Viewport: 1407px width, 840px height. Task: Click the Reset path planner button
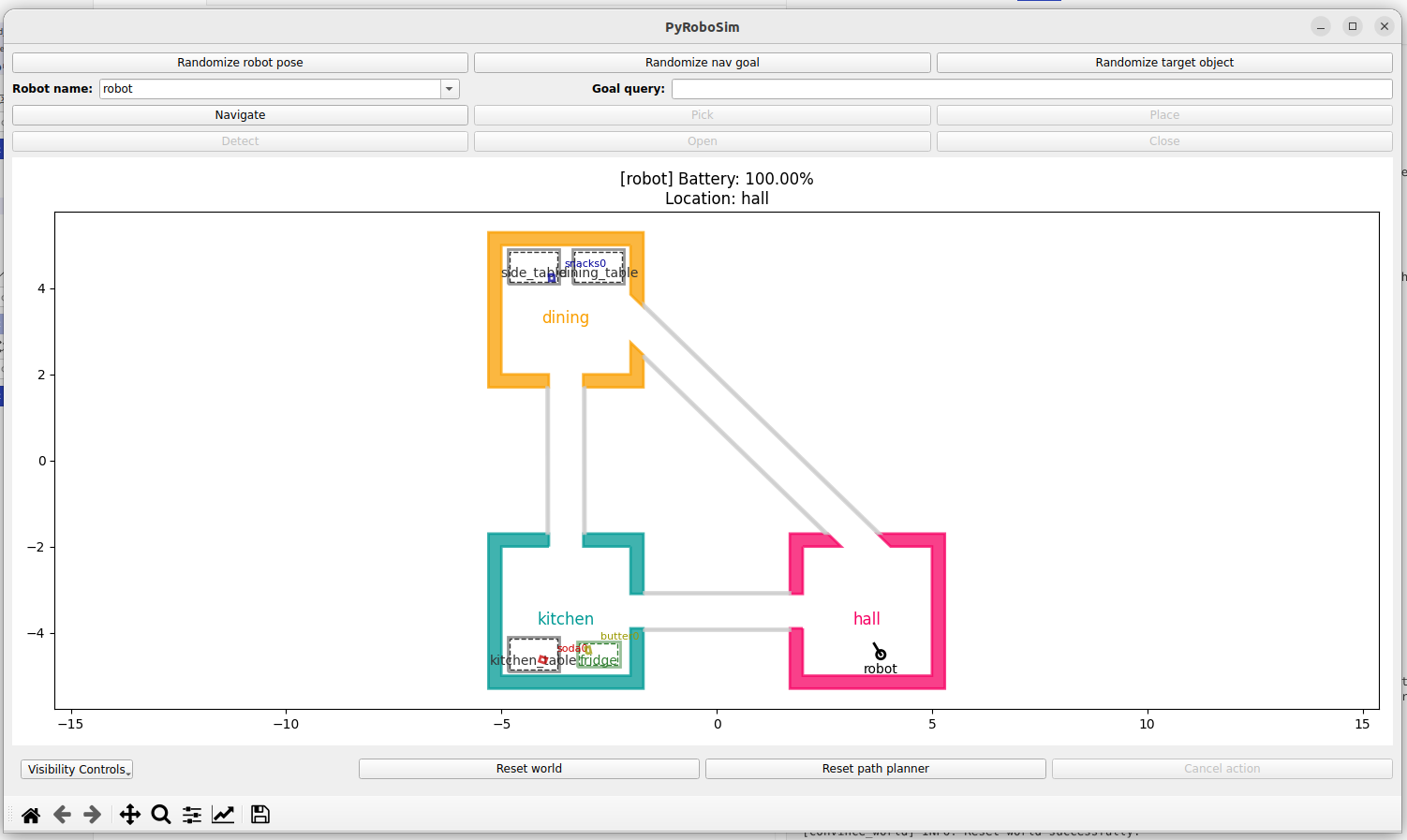(875, 769)
